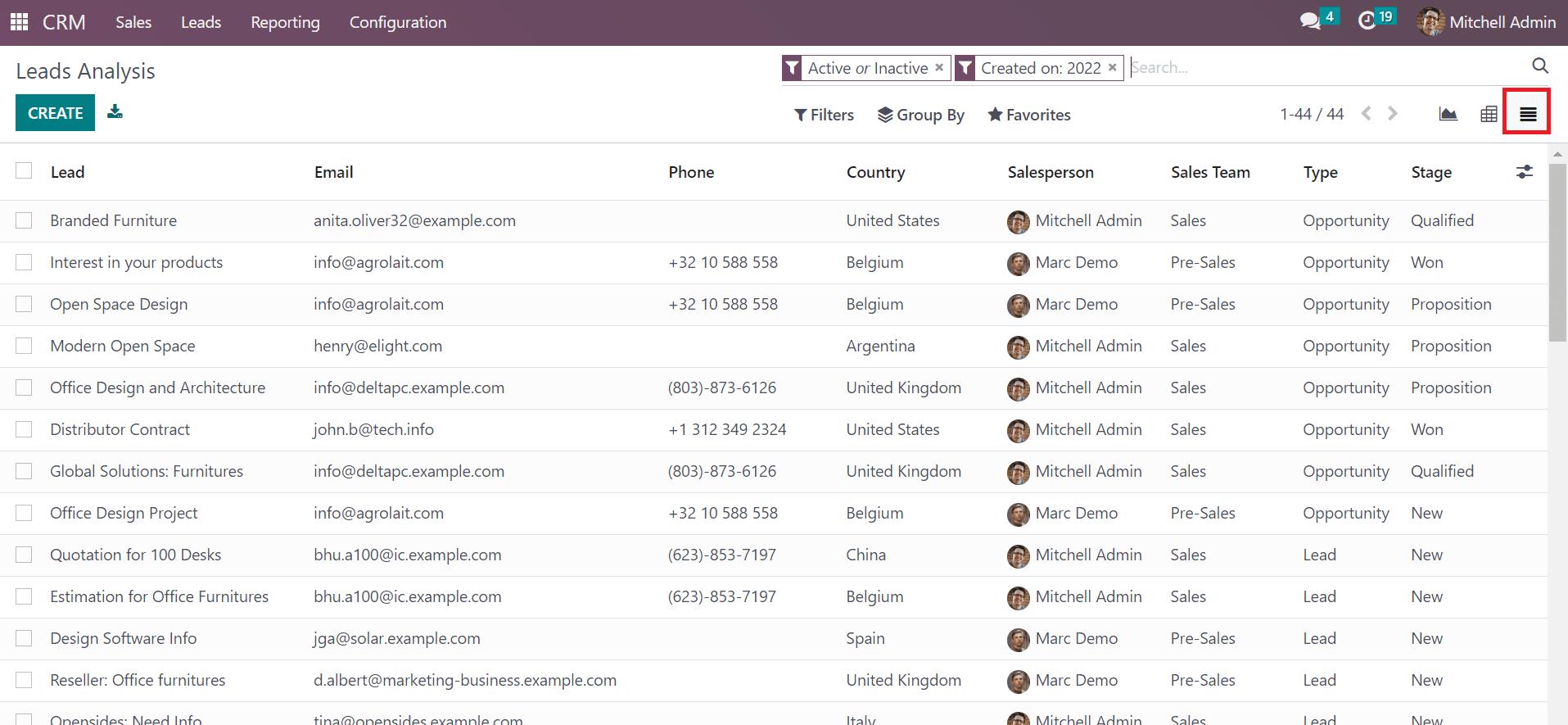Open the Filters dropdown
The width and height of the screenshot is (1568, 725).
(x=824, y=115)
